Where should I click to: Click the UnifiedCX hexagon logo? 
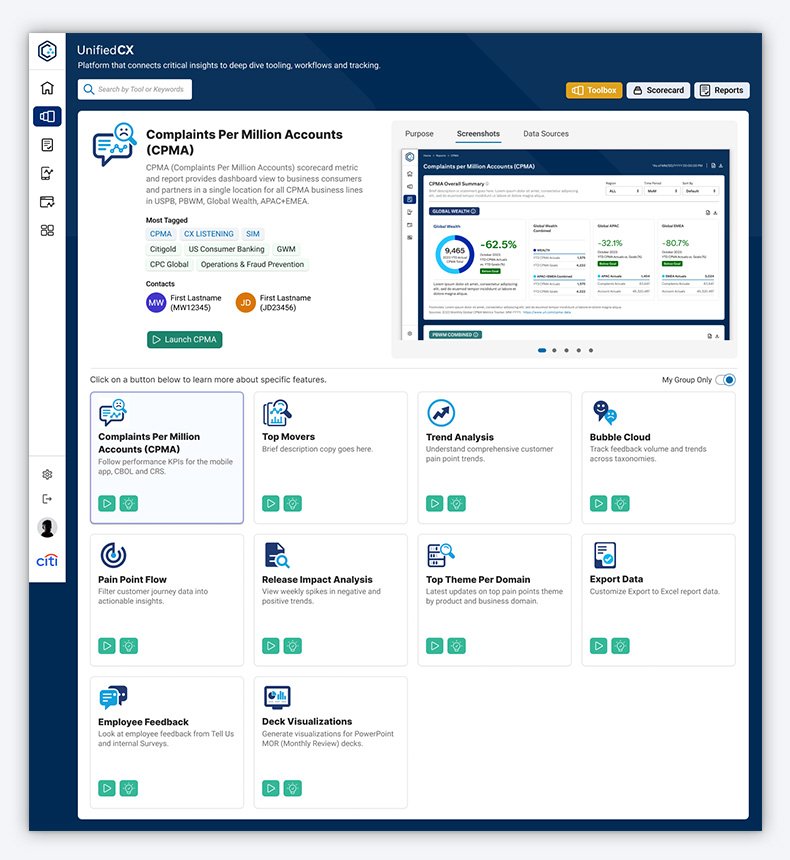(47, 51)
